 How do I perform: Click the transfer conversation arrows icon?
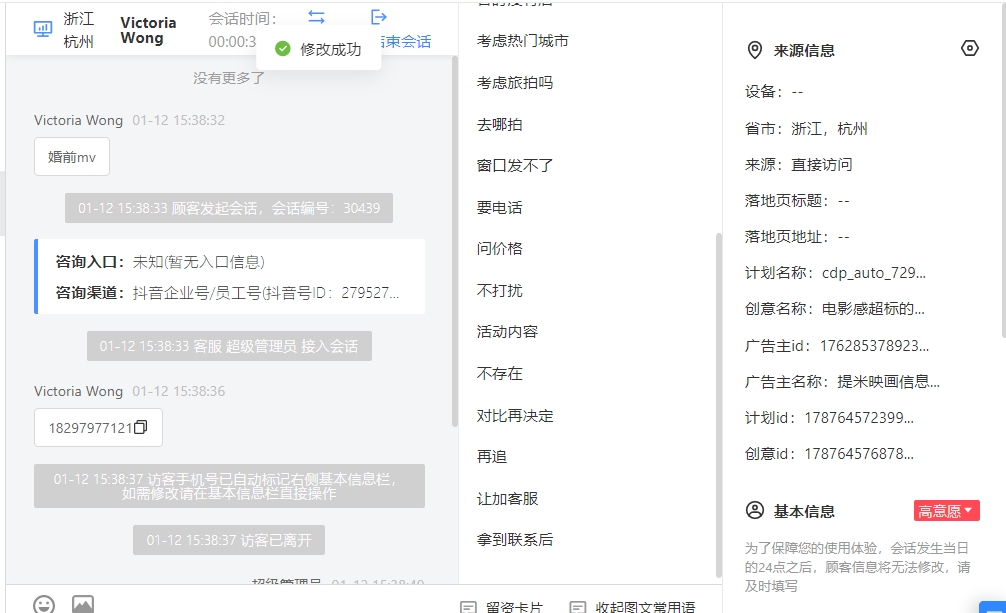(316, 17)
